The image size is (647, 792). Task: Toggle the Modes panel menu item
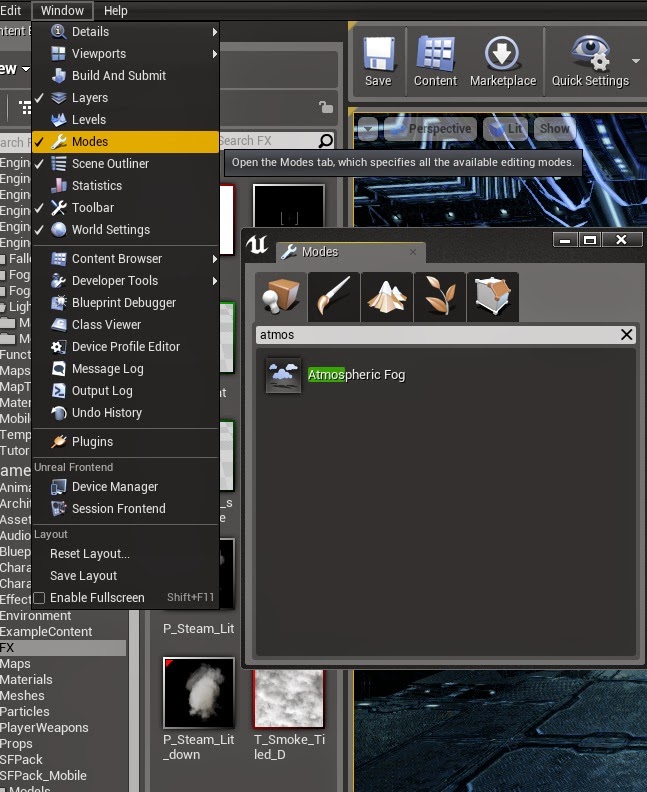[x=125, y=142]
